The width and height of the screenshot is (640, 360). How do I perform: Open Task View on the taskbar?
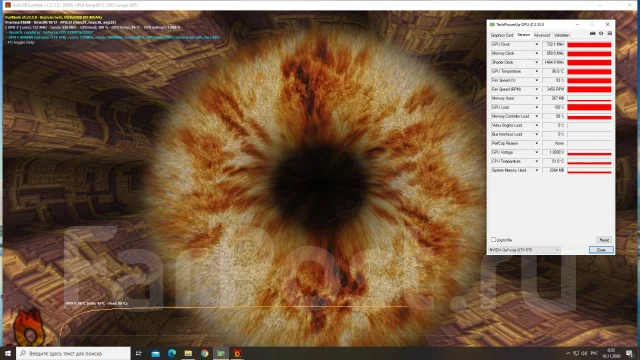[x=138, y=353]
